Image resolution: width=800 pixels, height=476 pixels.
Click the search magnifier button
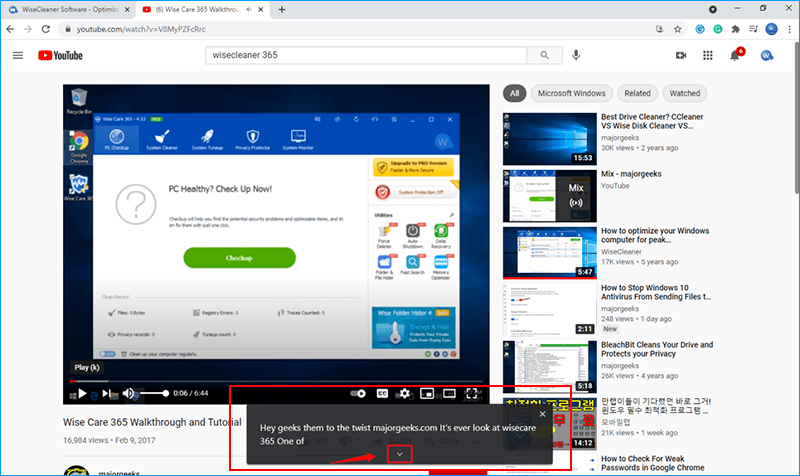click(x=544, y=55)
